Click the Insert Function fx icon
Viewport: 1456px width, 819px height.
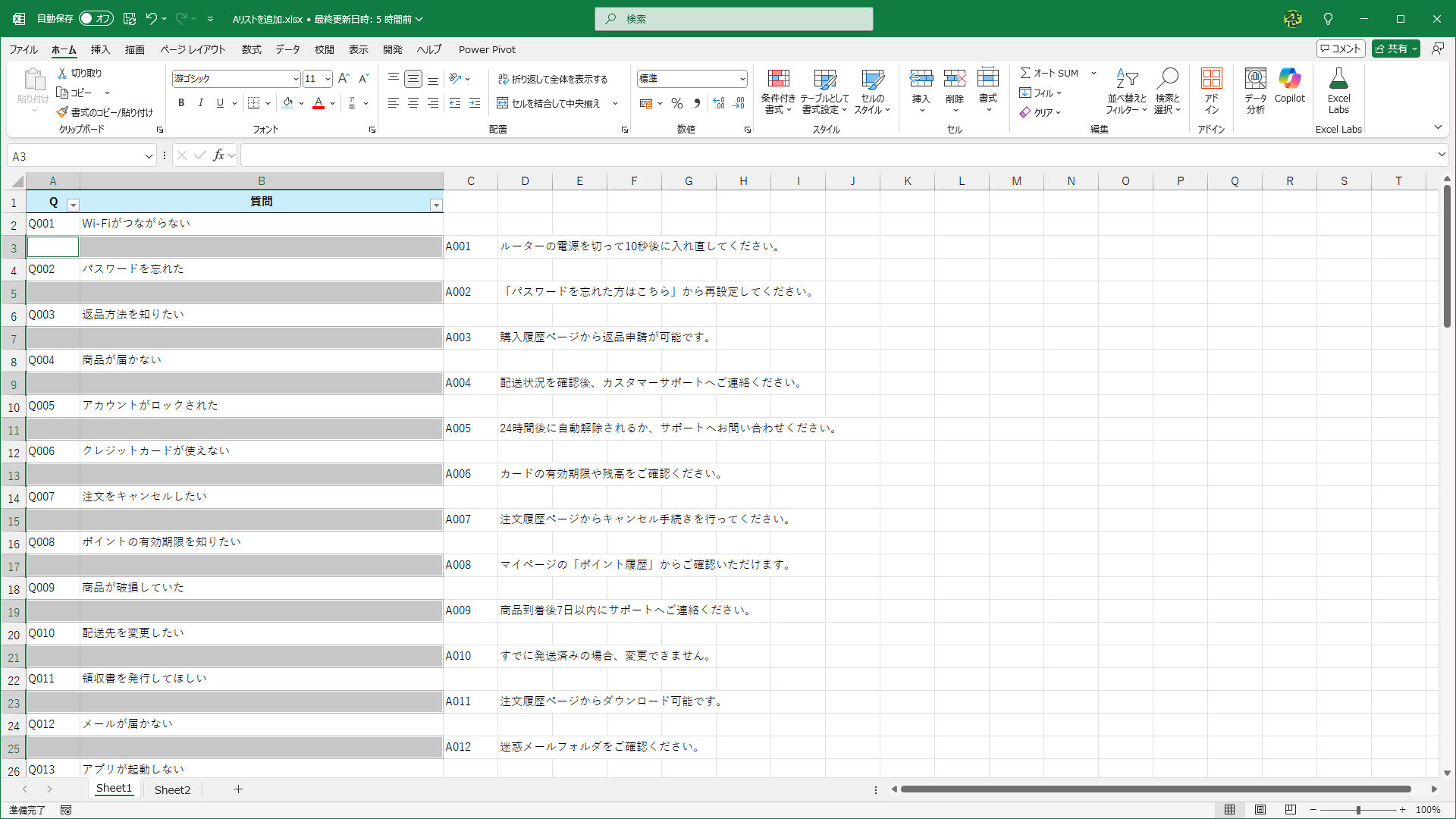218,155
